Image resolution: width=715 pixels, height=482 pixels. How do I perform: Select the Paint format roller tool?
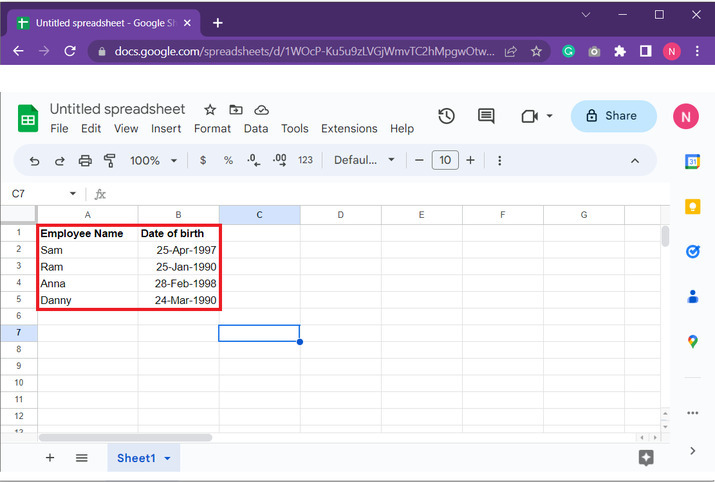click(x=109, y=161)
